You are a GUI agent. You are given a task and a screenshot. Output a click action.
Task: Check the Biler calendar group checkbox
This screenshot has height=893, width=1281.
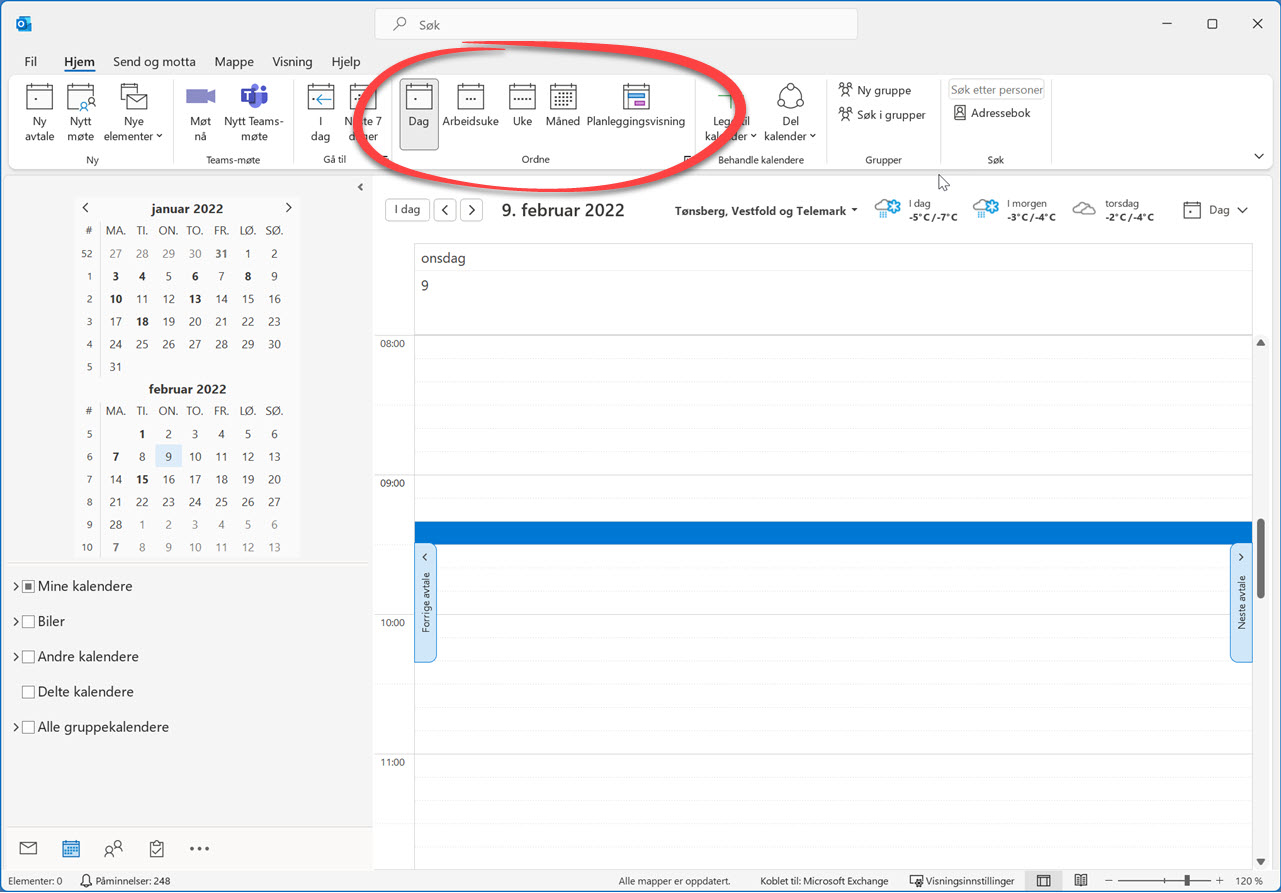[28, 621]
